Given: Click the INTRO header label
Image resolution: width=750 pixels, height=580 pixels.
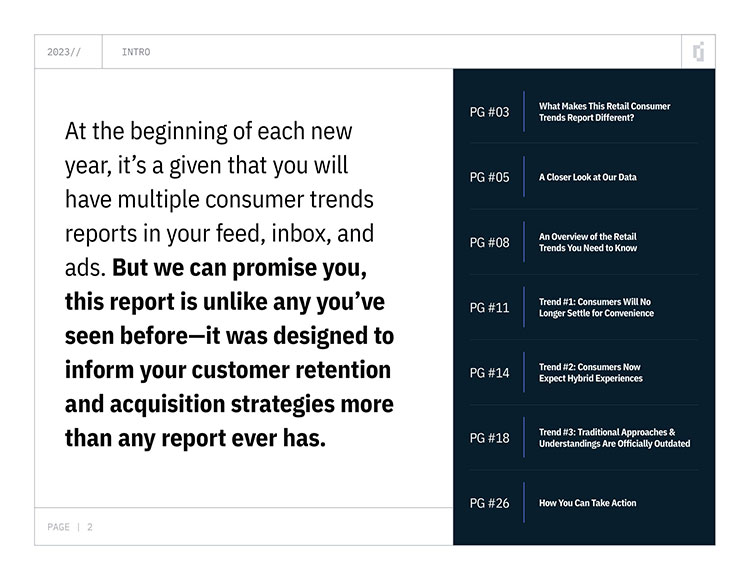Looking at the screenshot, I should 136,52.
